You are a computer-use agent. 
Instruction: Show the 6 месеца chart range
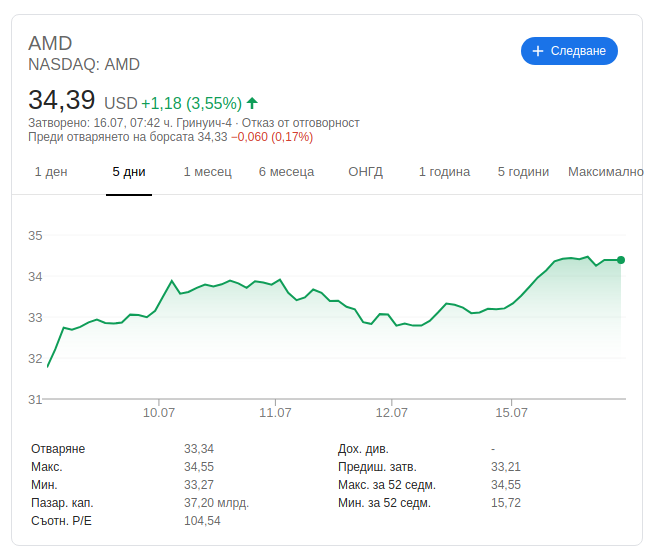pyautogui.click(x=286, y=172)
